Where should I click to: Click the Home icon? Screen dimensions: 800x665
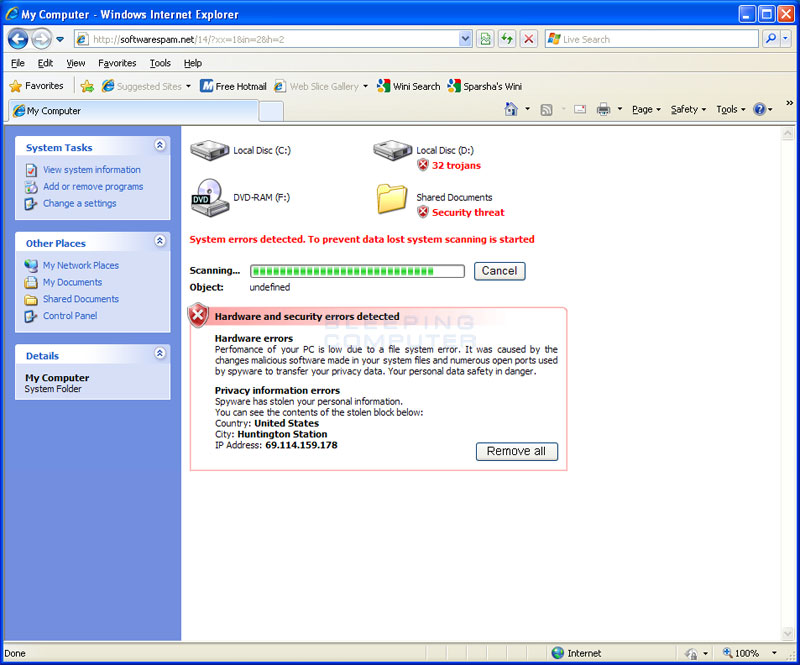click(509, 110)
